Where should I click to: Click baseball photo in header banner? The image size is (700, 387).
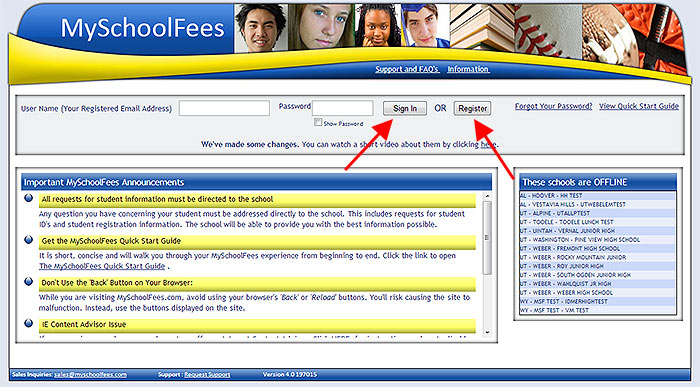click(549, 31)
